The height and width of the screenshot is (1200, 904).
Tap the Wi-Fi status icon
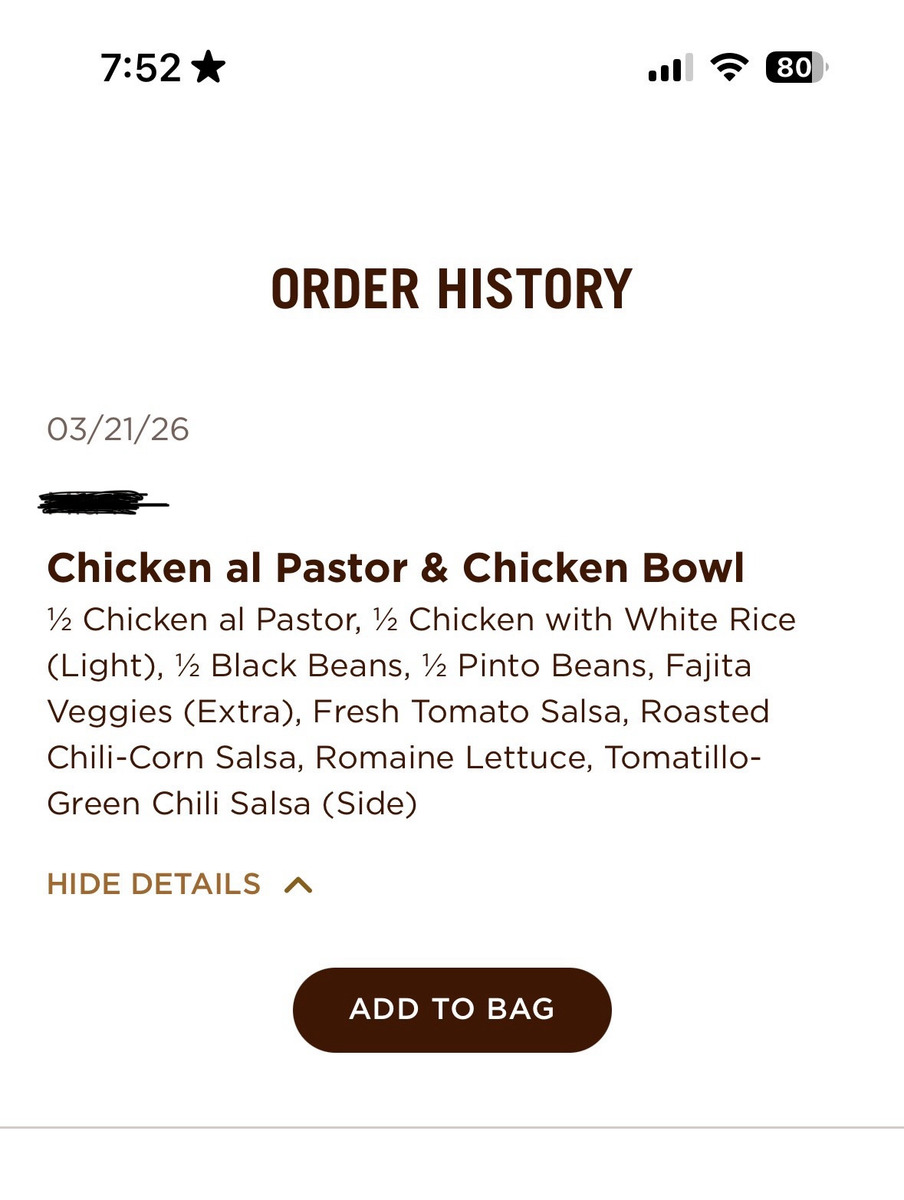pos(730,68)
